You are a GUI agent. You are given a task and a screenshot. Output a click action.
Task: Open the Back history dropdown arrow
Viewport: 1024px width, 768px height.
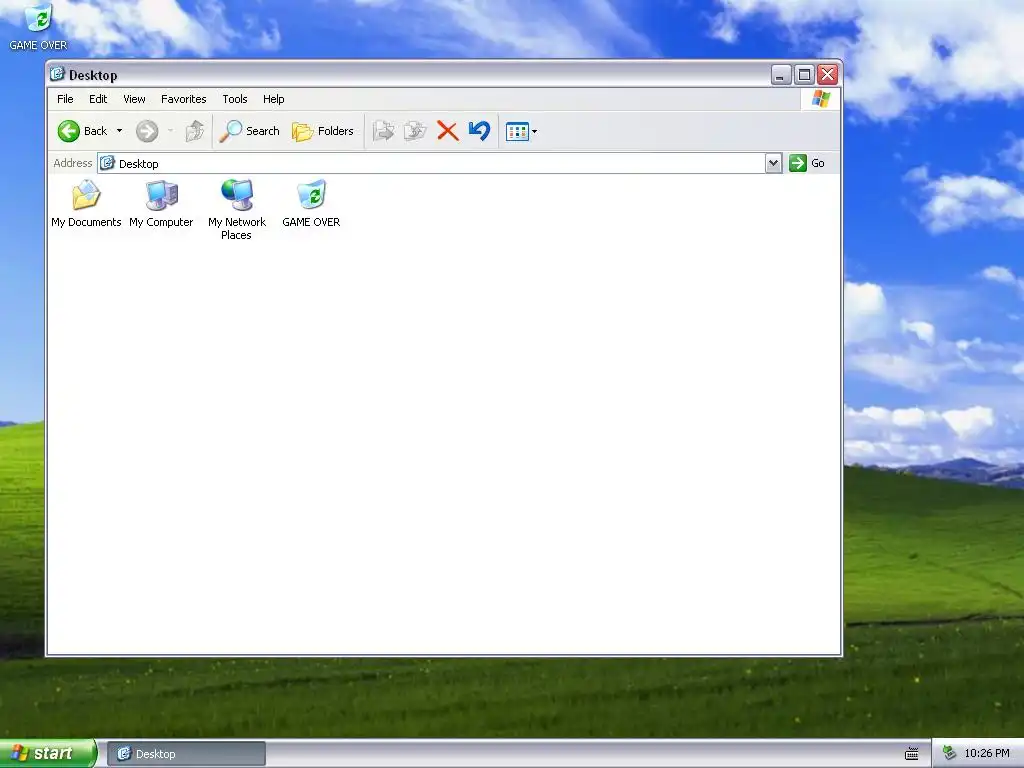pyautogui.click(x=120, y=131)
